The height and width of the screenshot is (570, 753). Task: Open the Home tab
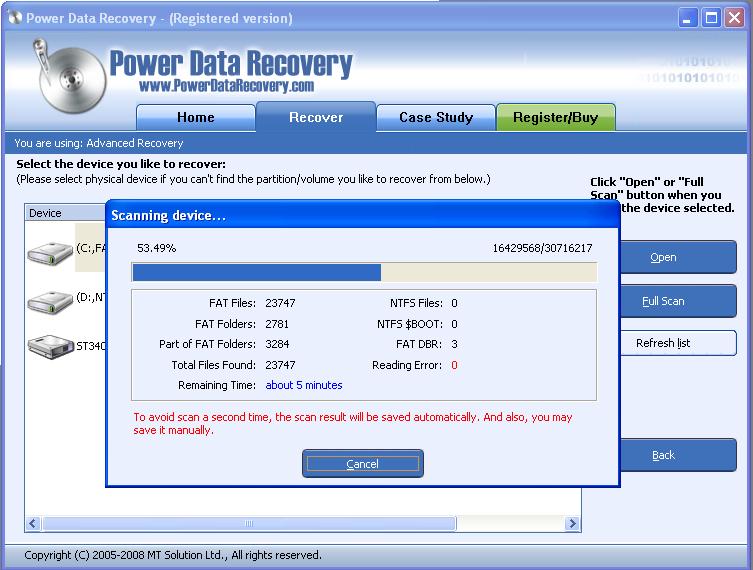(x=195, y=118)
